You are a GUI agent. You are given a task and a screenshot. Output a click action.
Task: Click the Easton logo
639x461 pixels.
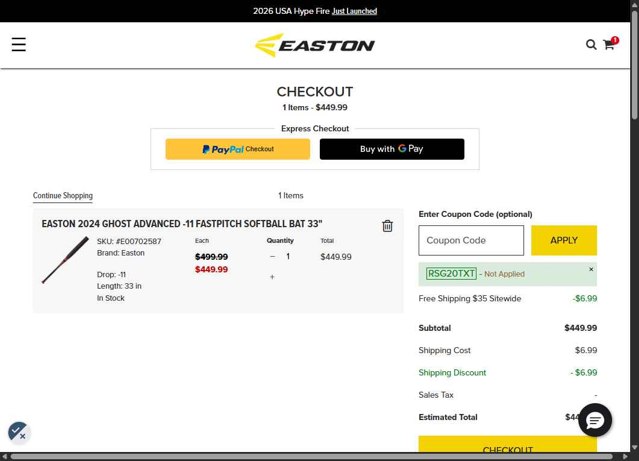(x=315, y=45)
